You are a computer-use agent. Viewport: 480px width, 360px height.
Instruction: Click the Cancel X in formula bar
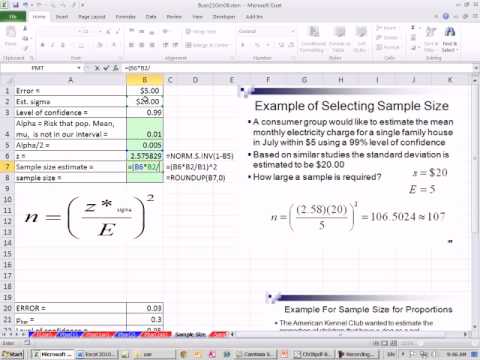[x=97, y=68]
